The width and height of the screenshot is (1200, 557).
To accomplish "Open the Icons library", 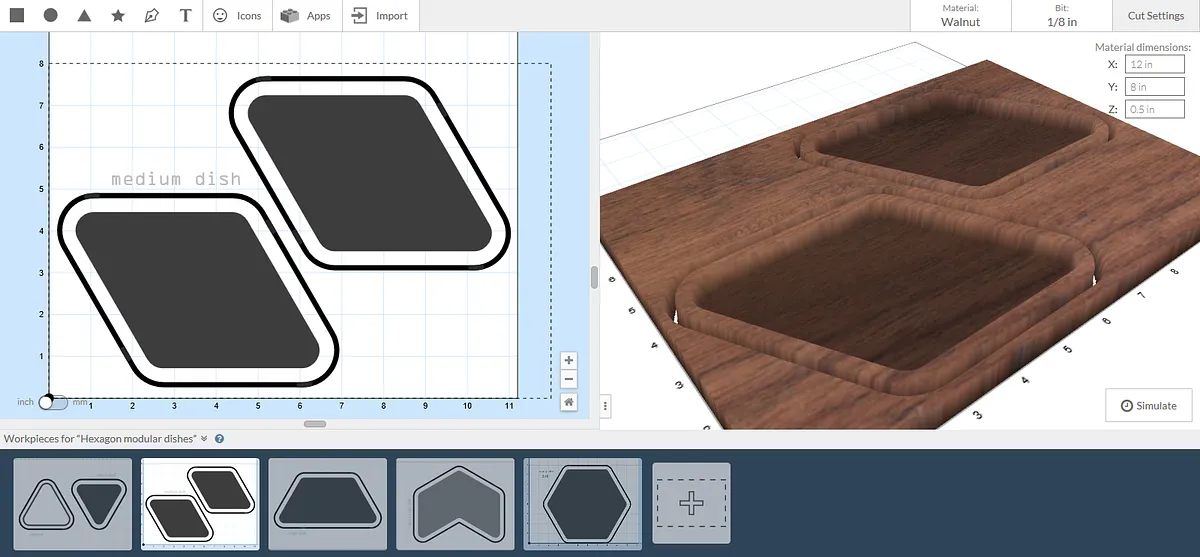I will click(x=237, y=16).
